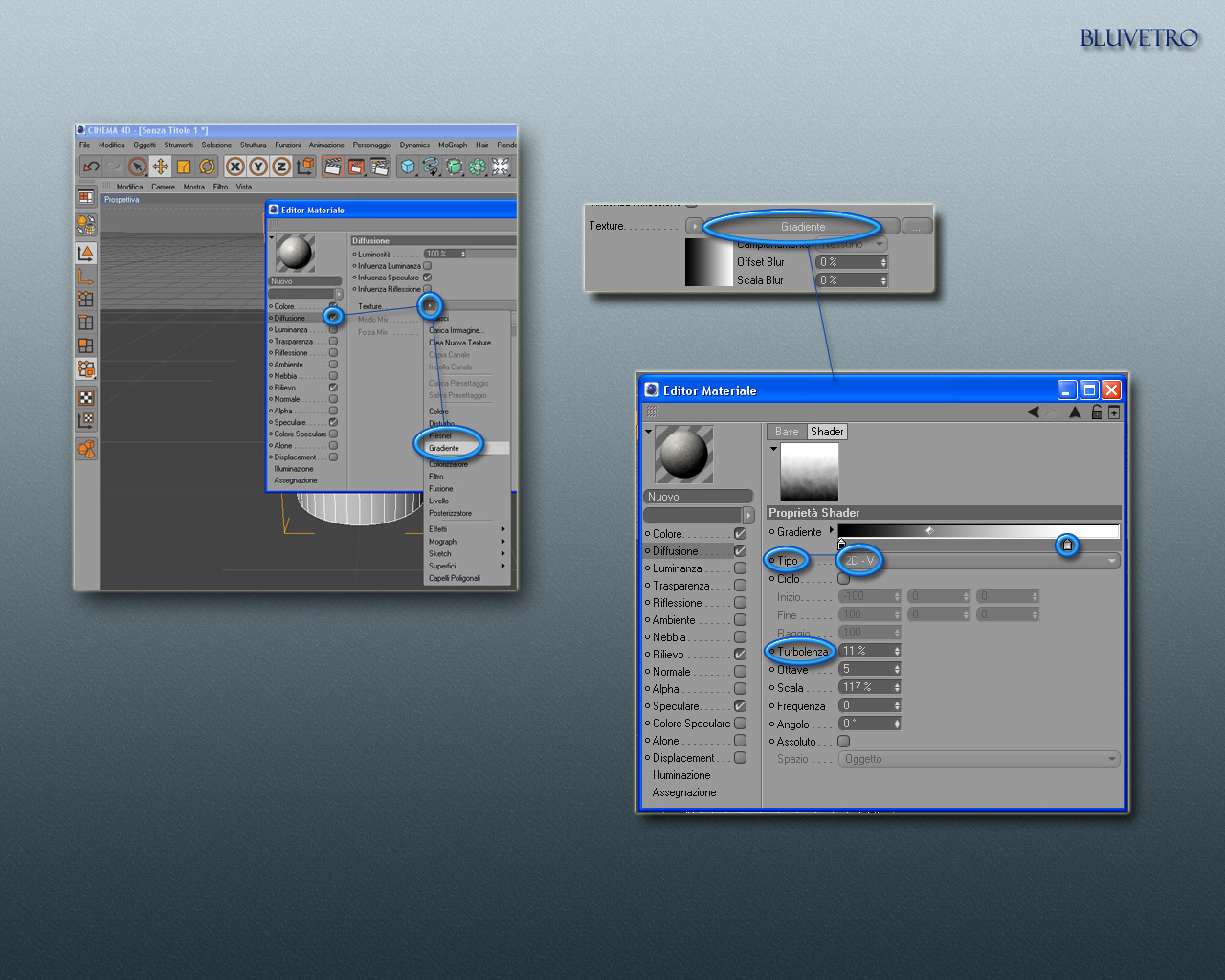Click the render settings clapperboard icon
Image resolution: width=1225 pixels, height=980 pixels.
pos(380,167)
